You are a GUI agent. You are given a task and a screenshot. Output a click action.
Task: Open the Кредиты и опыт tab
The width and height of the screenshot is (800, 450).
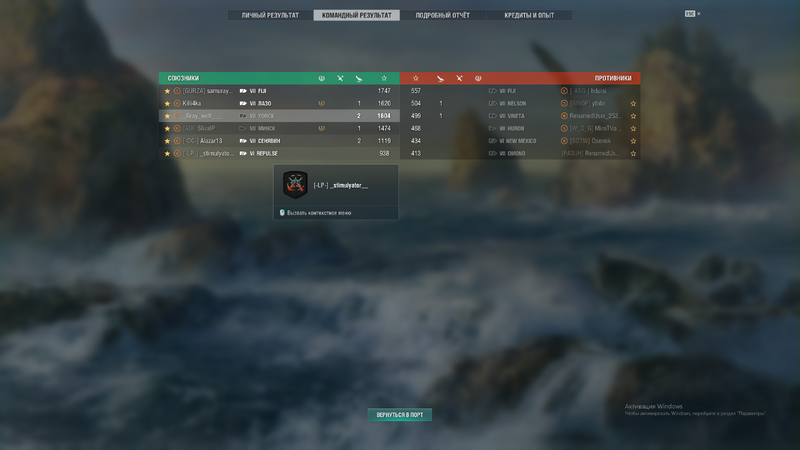529,15
